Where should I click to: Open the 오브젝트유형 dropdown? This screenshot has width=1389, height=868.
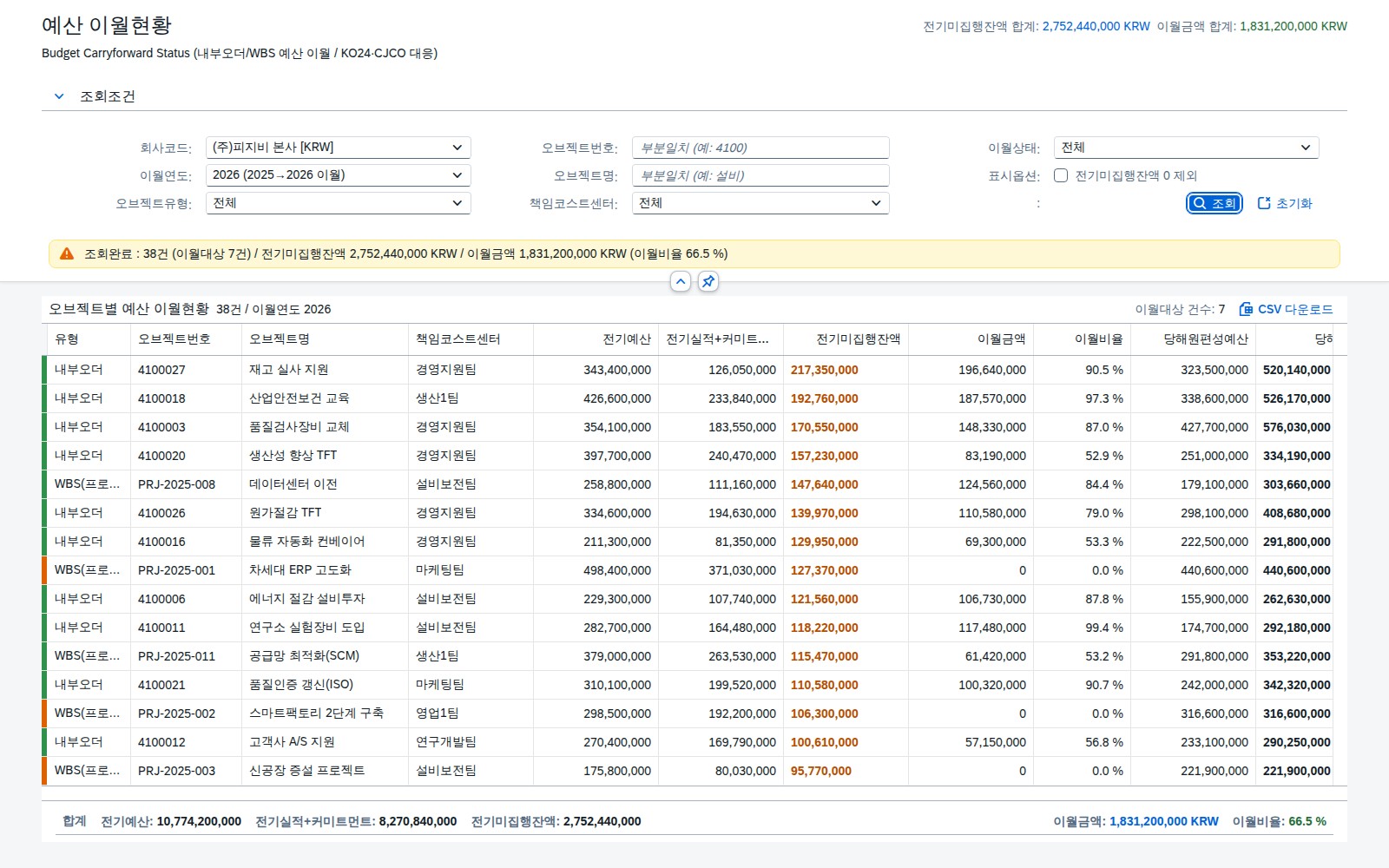pos(339,203)
